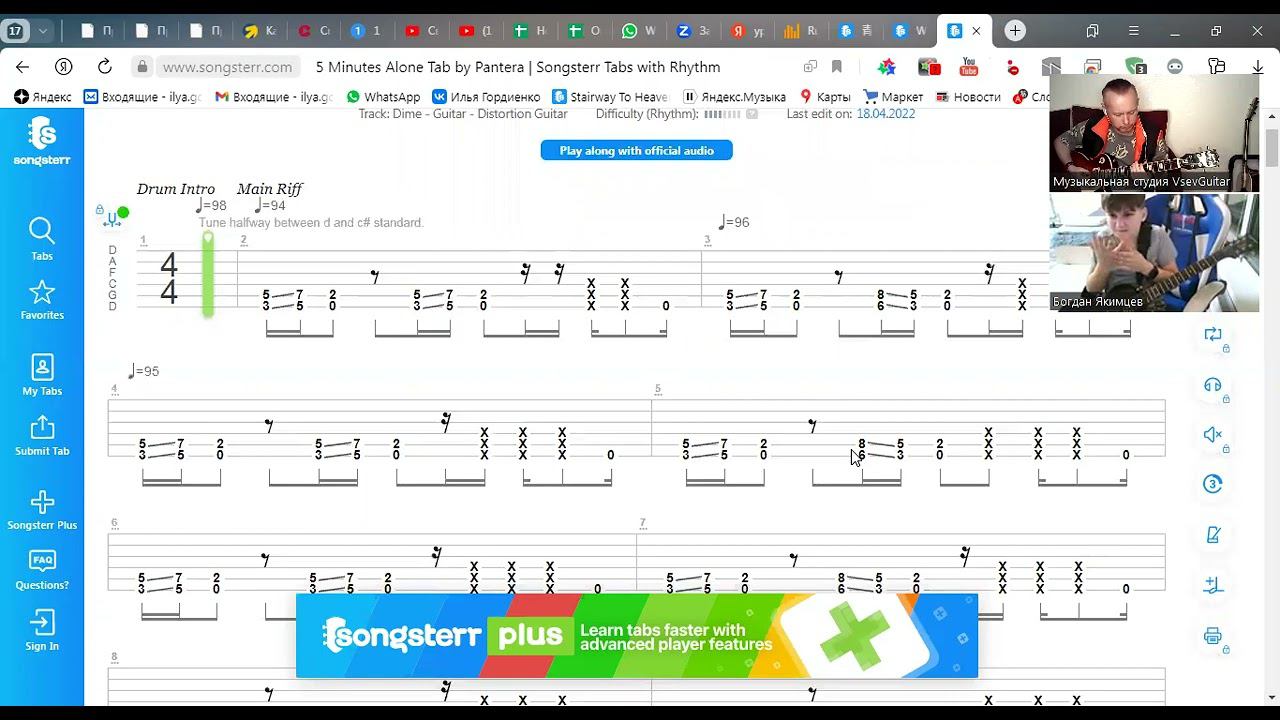Click the Main Riff section label
This screenshot has height=720, width=1280.
point(269,189)
